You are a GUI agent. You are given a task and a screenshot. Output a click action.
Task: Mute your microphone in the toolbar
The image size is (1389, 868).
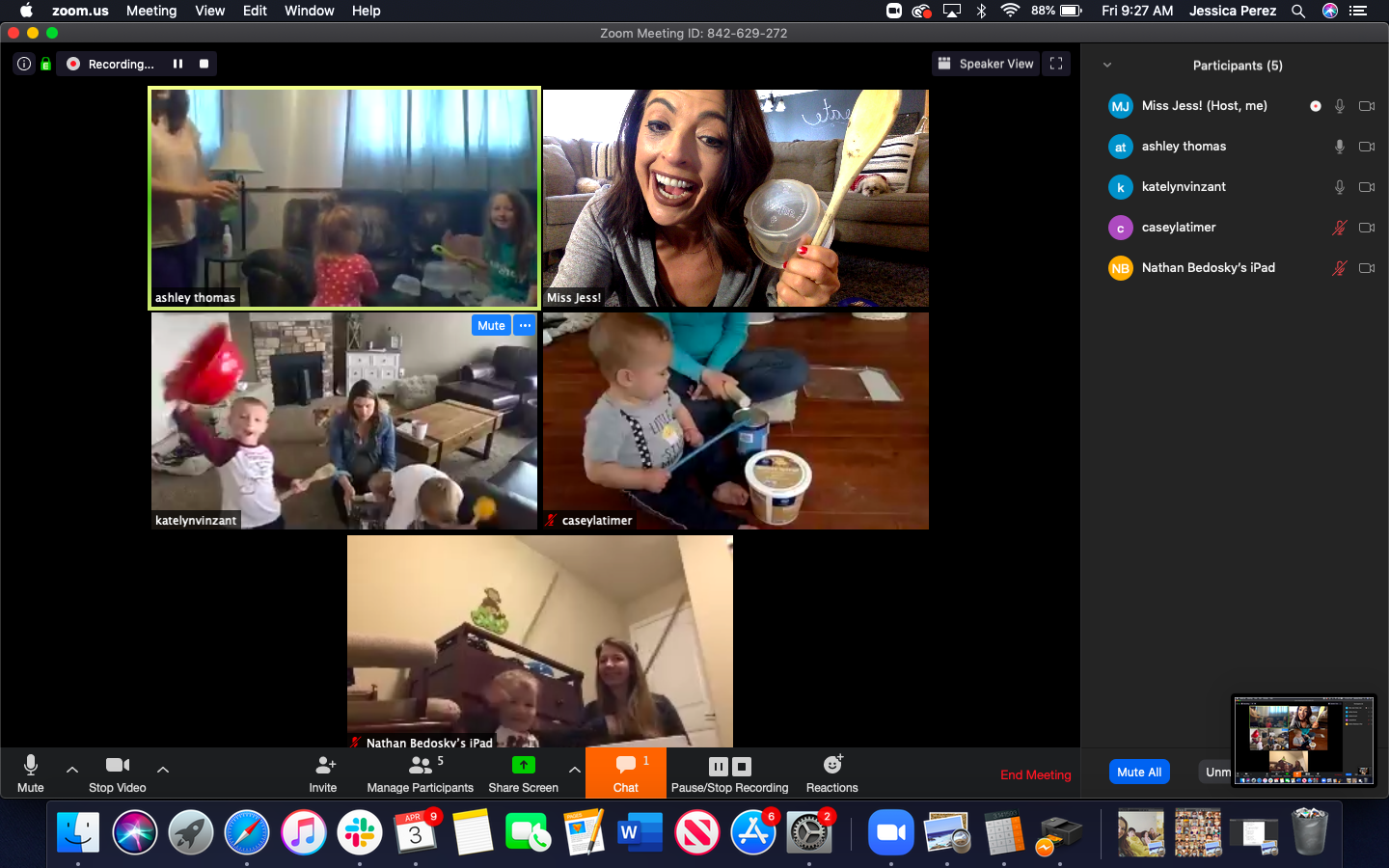(31, 773)
